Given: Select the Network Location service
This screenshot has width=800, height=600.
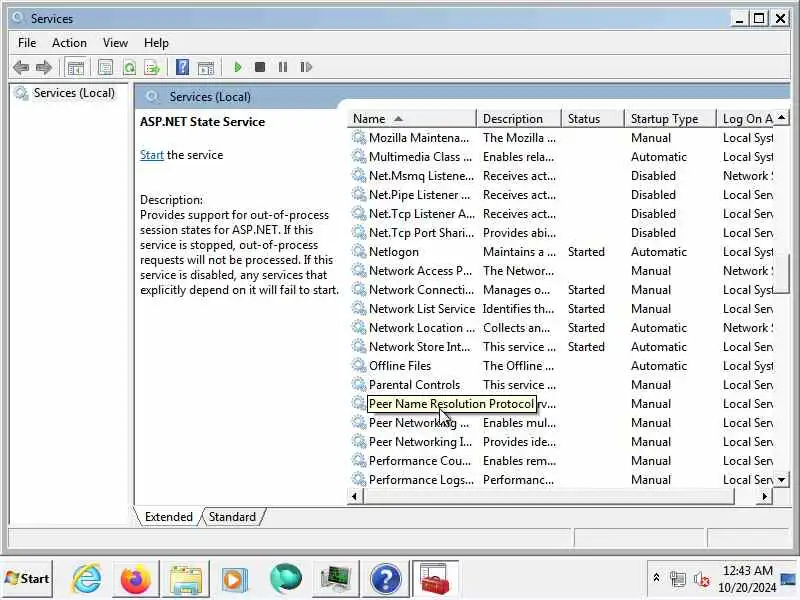Looking at the screenshot, I should click(x=562, y=328).
